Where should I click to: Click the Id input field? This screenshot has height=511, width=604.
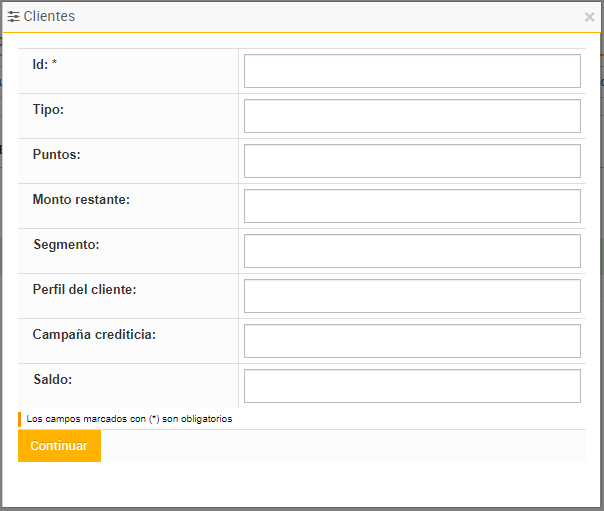pyautogui.click(x=412, y=71)
